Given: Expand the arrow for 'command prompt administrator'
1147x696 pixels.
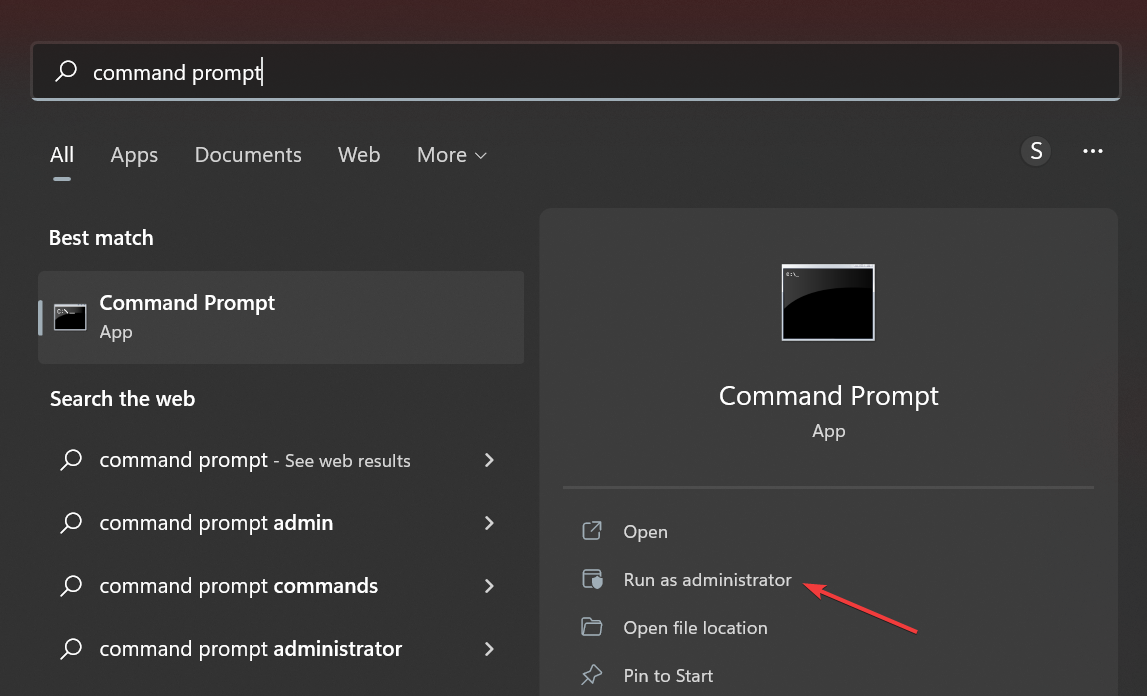Looking at the screenshot, I should [x=489, y=648].
